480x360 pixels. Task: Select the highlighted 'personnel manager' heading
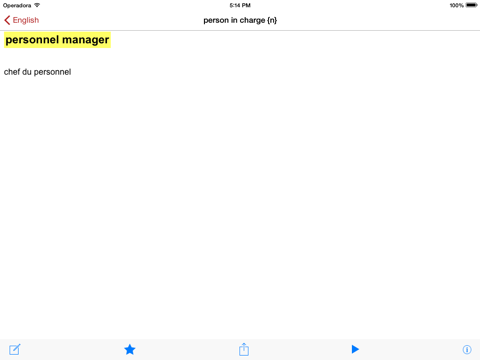coord(57,40)
